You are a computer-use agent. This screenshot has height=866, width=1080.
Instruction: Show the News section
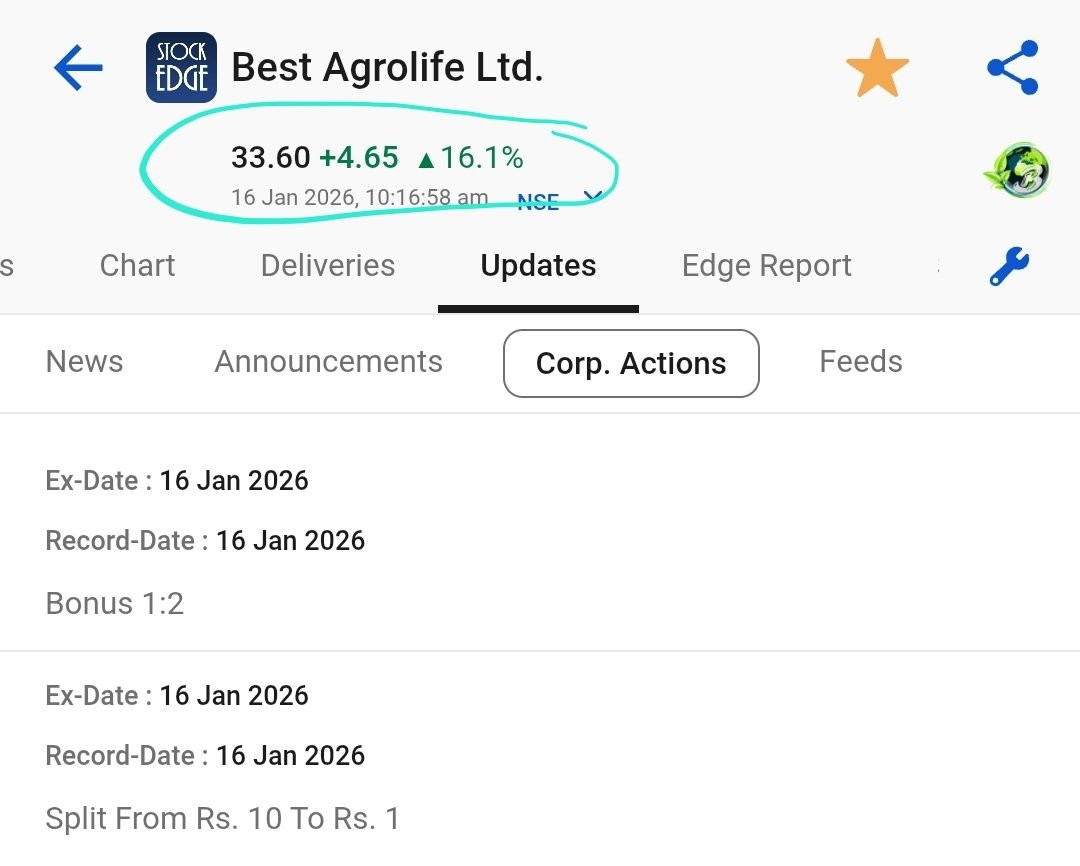pyautogui.click(x=85, y=362)
